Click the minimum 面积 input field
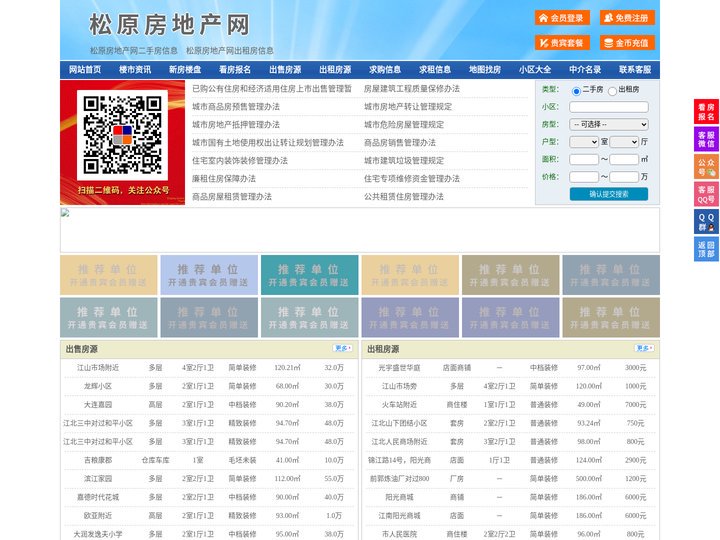Image resolution: width=720 pixels, height=540 pixels. (x=584, y=159)
